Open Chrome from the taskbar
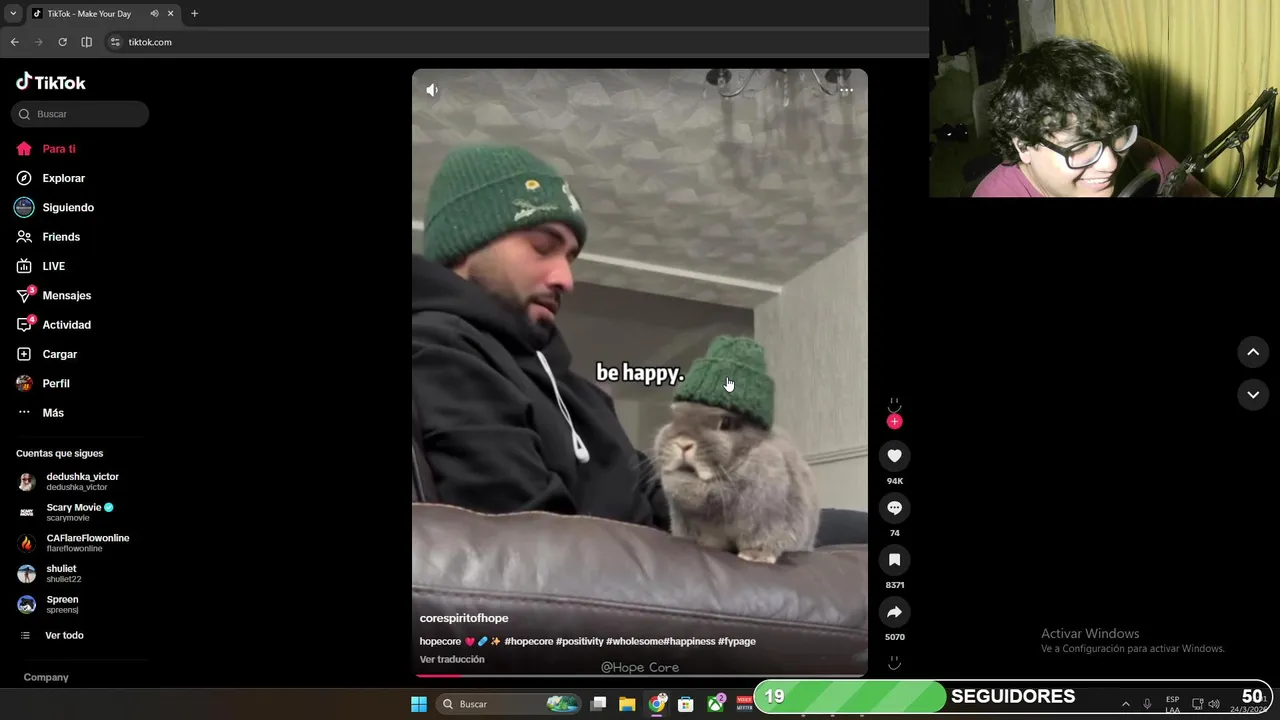Screen dimensions: 1280x720 point(657,704)
